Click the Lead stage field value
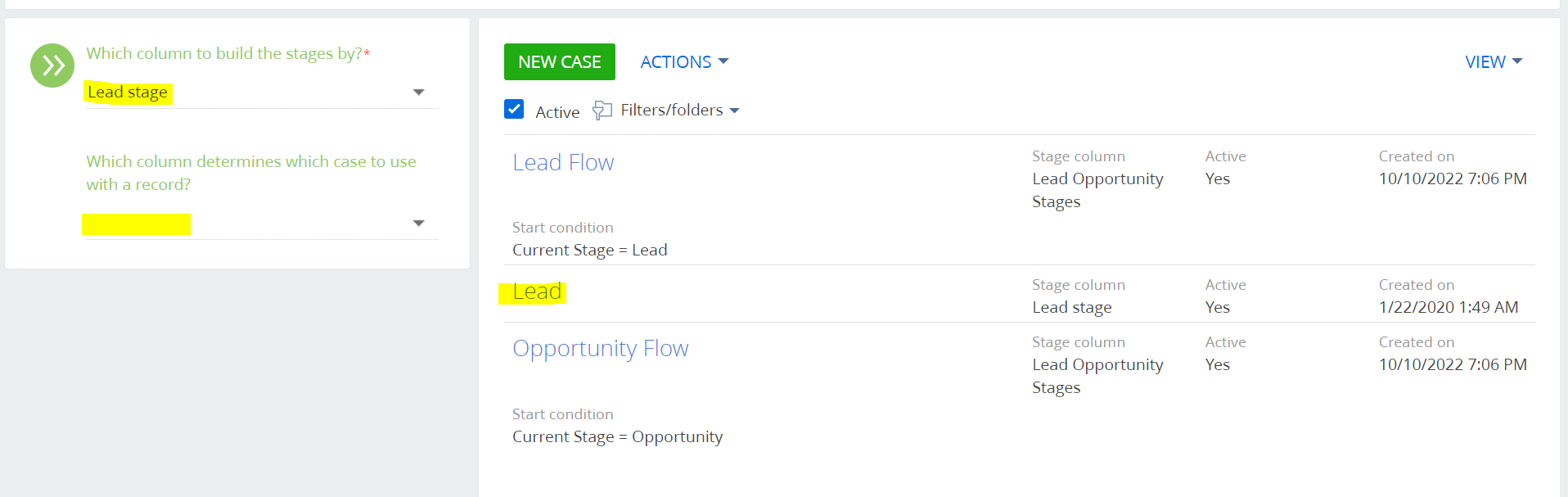This screenshot has height=497, width=1568. pyautogui.click(x=128, y=93)
